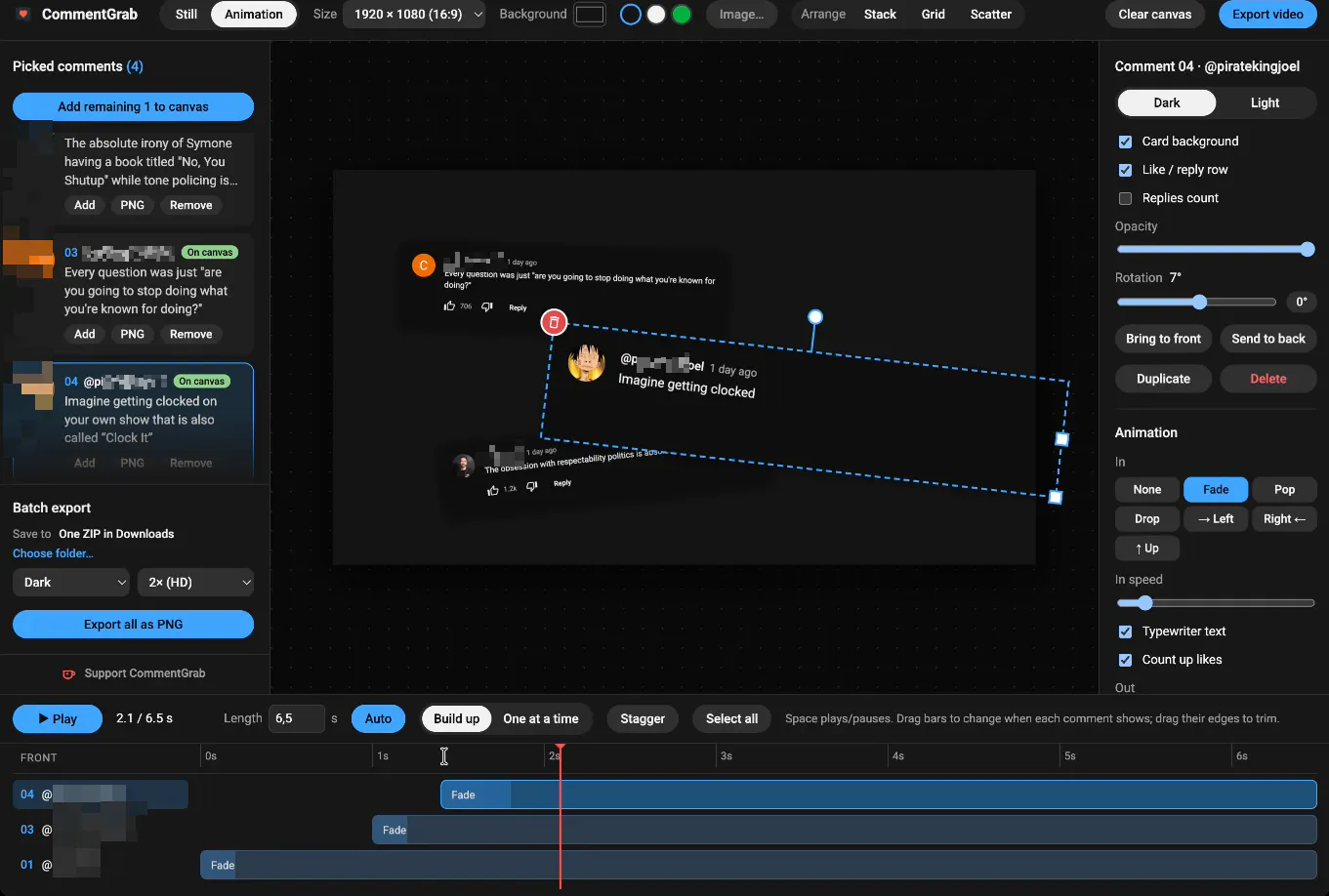This screenshot has width=1329, height=896.
Task: Click Stagger button
Action: click(x=643, y=718)
